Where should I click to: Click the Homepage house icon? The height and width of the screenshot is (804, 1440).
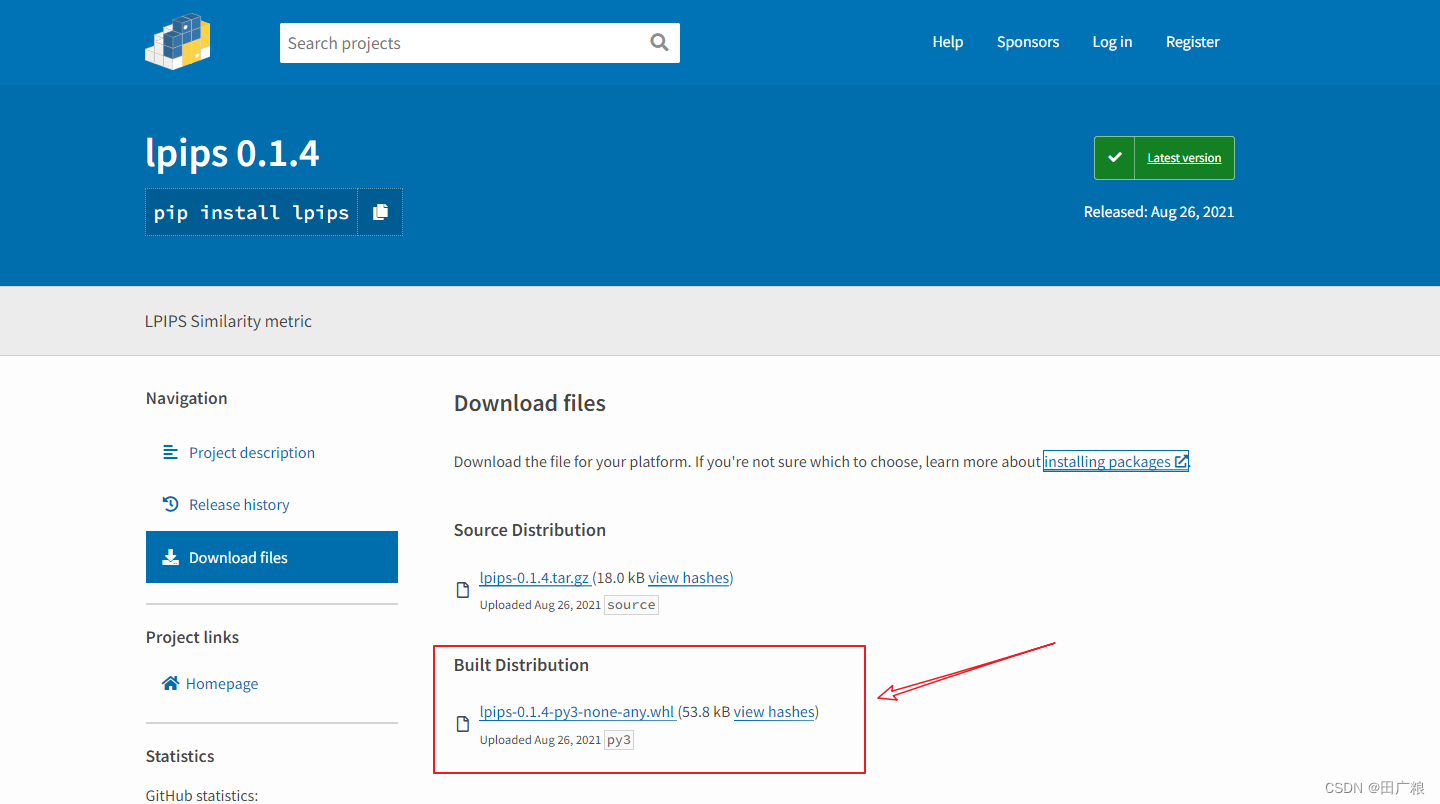click(x=169, y=683)
